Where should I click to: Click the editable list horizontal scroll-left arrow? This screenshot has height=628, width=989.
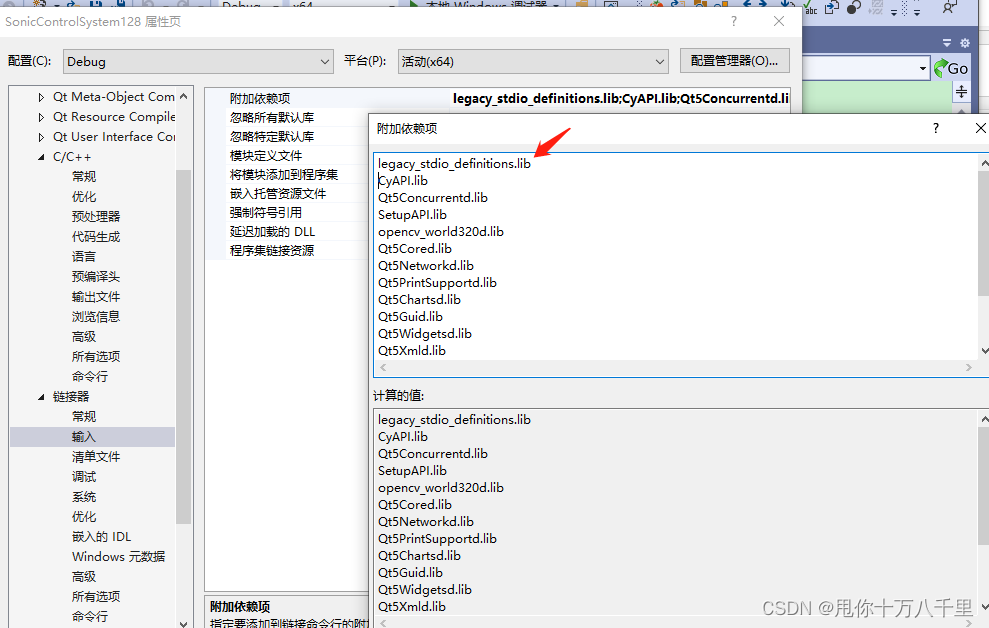click(383, 368)
